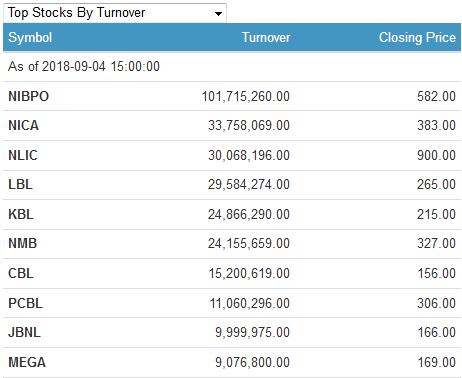The image size is (462, 378).
Task: Click the MEGA symbol
Action: pyautogui.click(x=27, y=362)
